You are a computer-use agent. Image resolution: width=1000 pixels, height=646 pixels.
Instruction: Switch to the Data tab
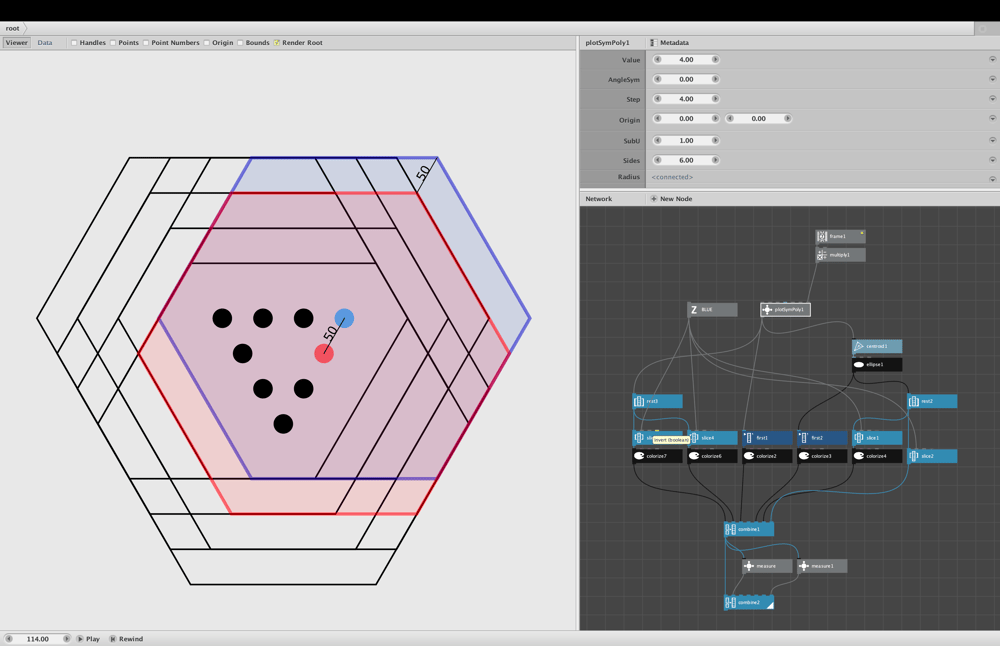[45, 43]
